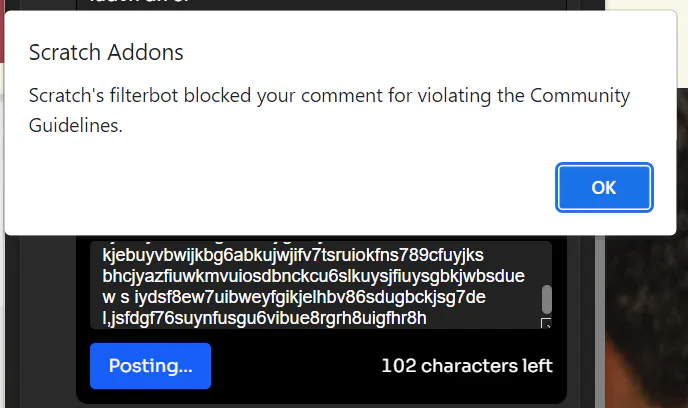This screenshot has height=408, width=688.
Task: Click empty dialog area left of OK
Action: [307, 187]
